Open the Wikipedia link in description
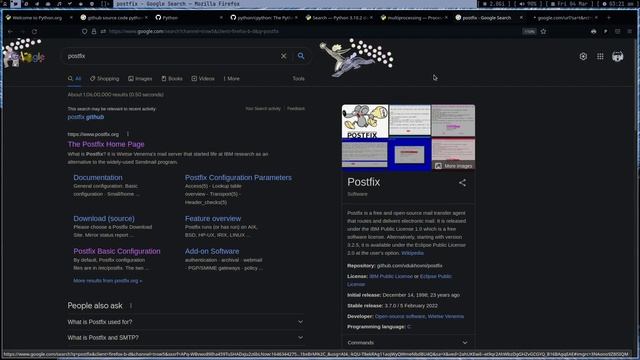 pyautogui.click(x=412, y=253)
